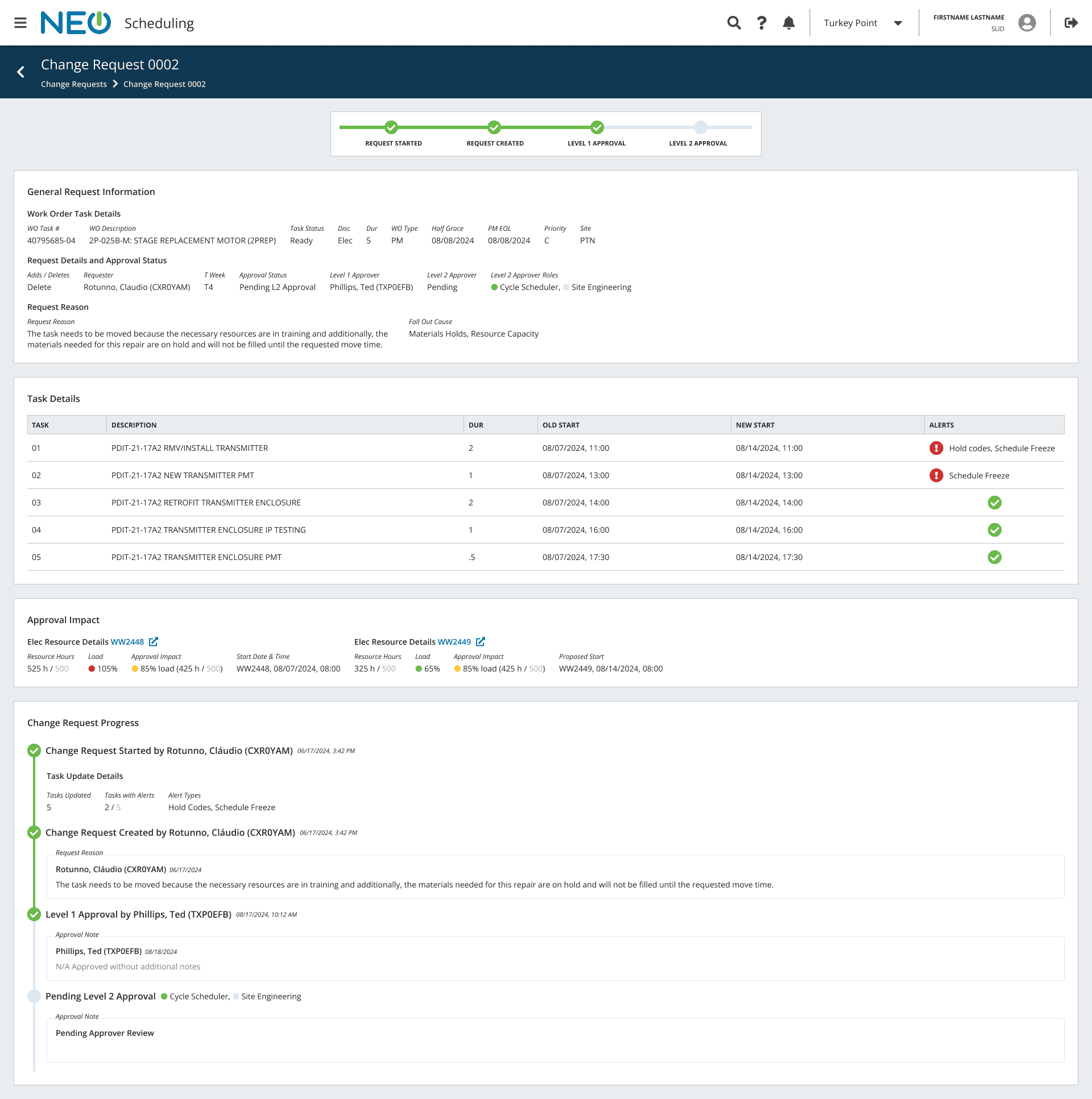Open the external link icon next to WW2449
The image size is (1092, 1099).
(481, 642)
